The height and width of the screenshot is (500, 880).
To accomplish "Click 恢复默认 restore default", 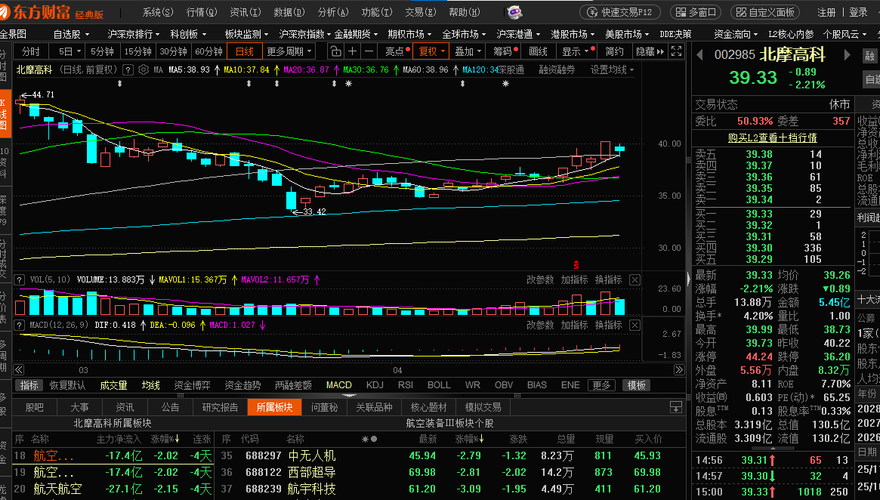I will coord(67,385).
